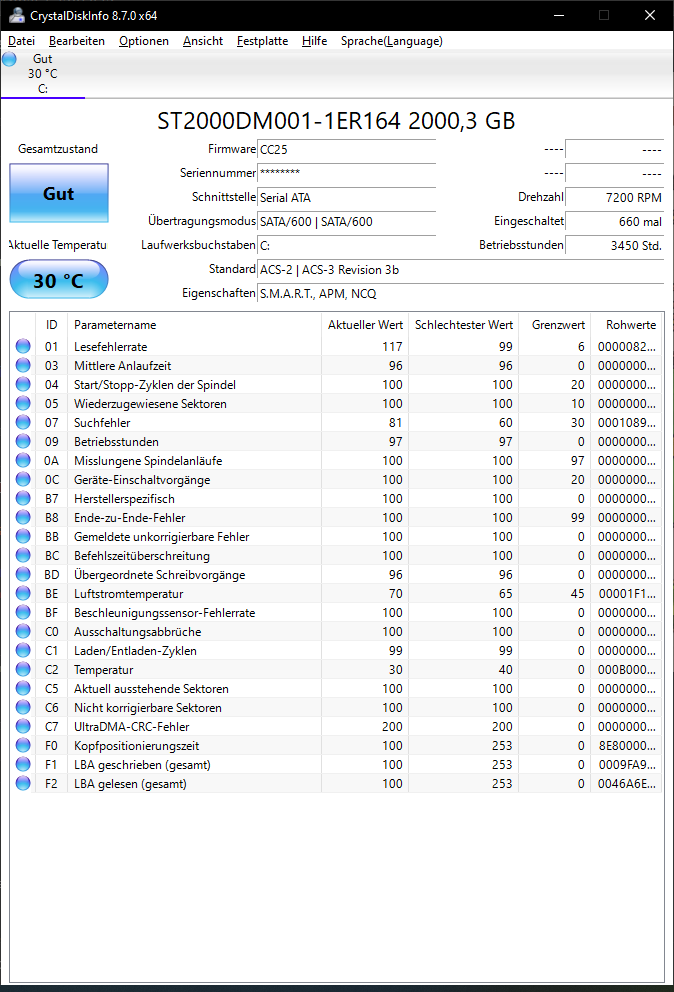Click the CrystalDiskInfo app icon in title bar
The height and width of the screenshot is (992, 674).
point(17,15)
